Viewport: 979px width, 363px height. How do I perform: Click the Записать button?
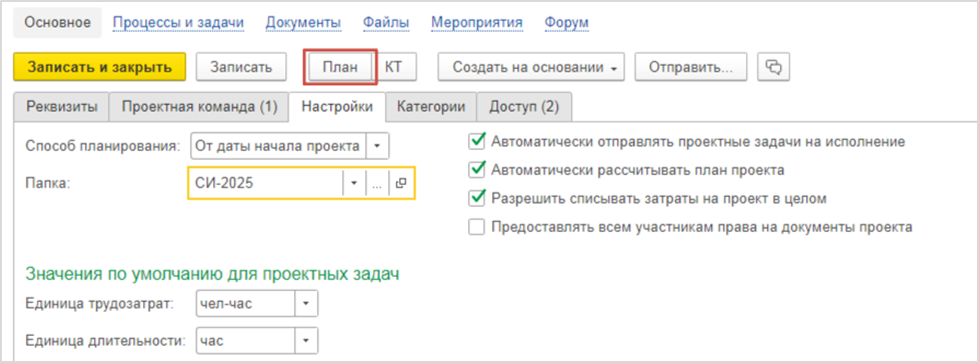point(241,67)
